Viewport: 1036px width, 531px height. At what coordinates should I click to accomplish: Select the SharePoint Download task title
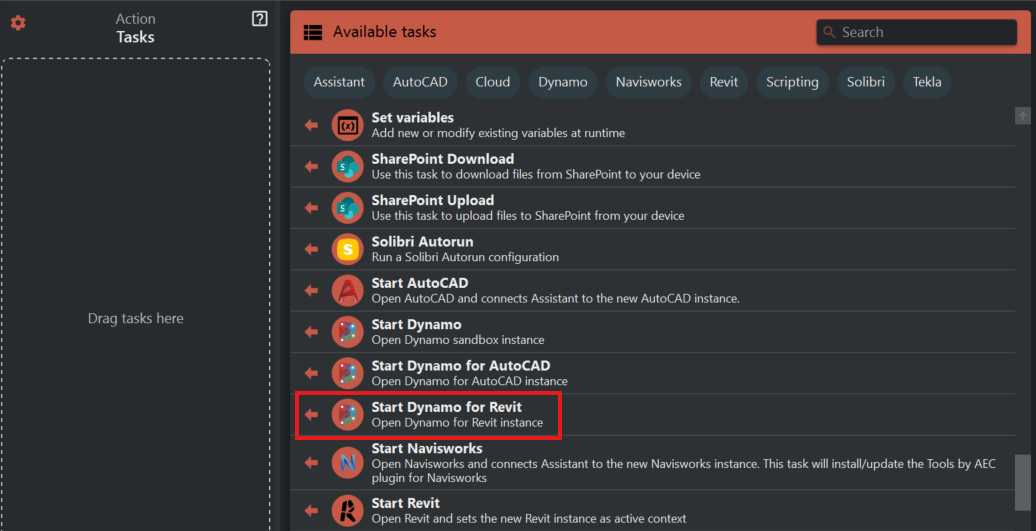(443, 159)
